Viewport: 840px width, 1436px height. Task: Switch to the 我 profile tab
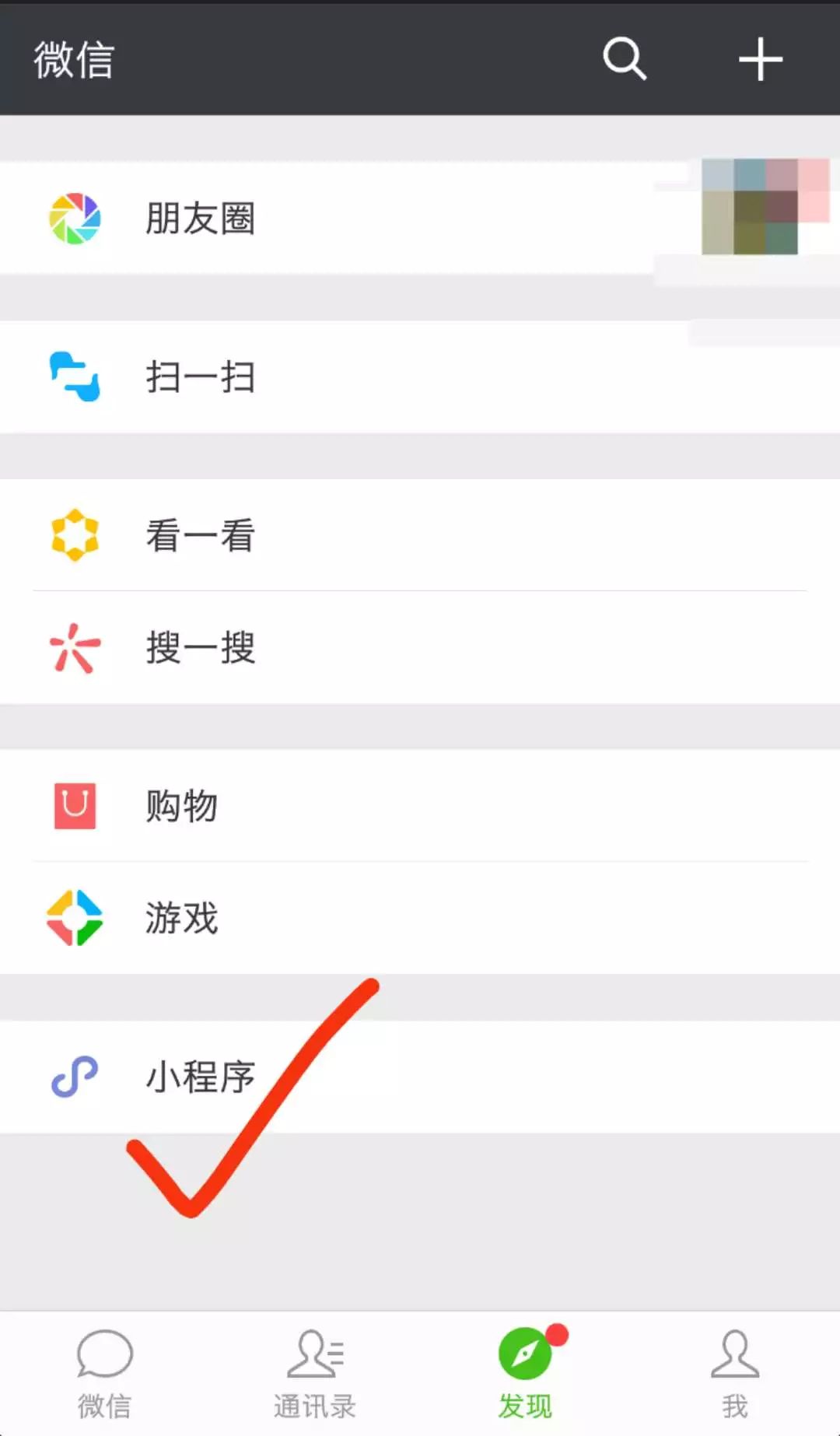point(735,1374)
